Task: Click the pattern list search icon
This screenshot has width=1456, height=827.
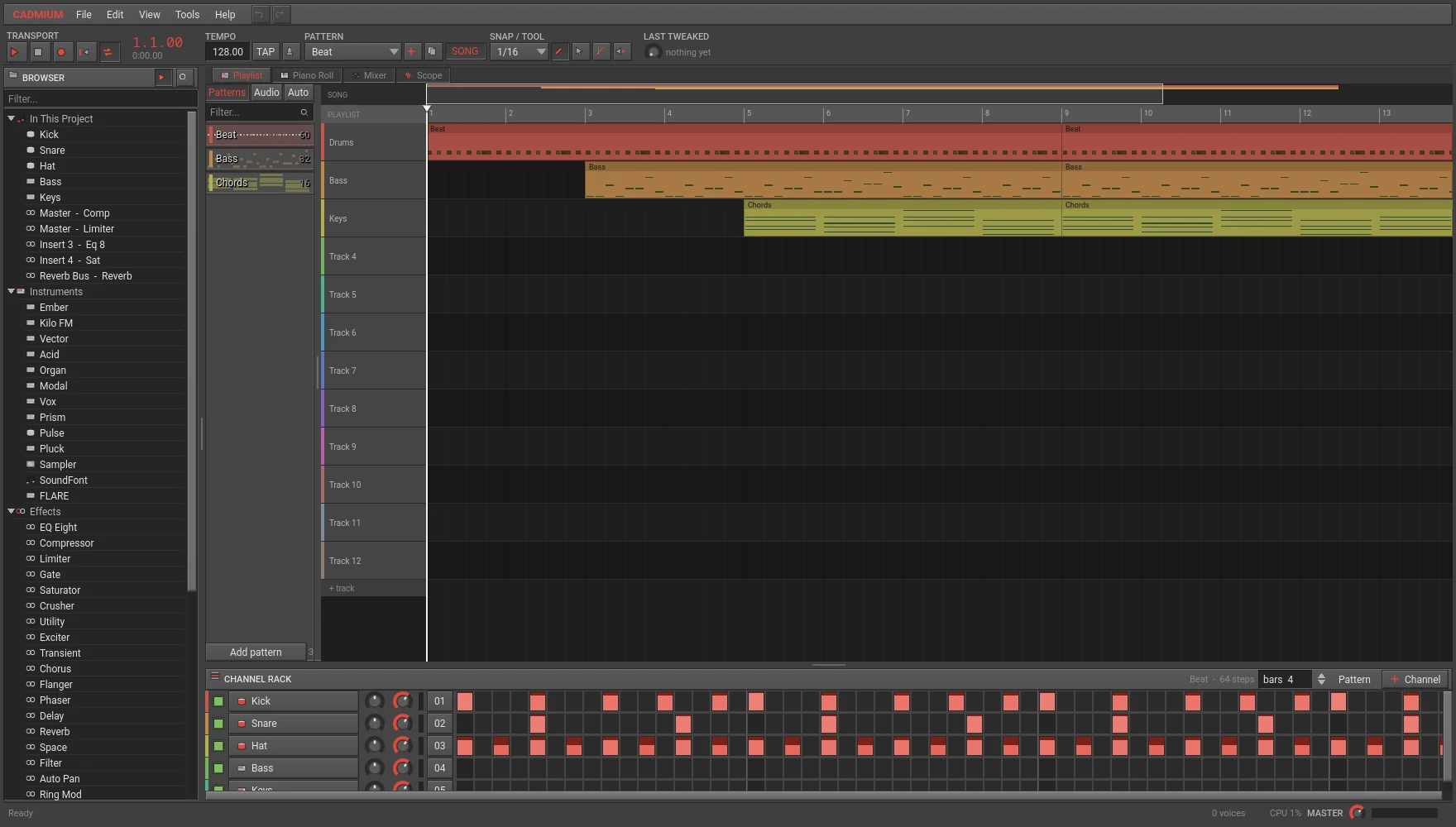Action: coord(304,112)
